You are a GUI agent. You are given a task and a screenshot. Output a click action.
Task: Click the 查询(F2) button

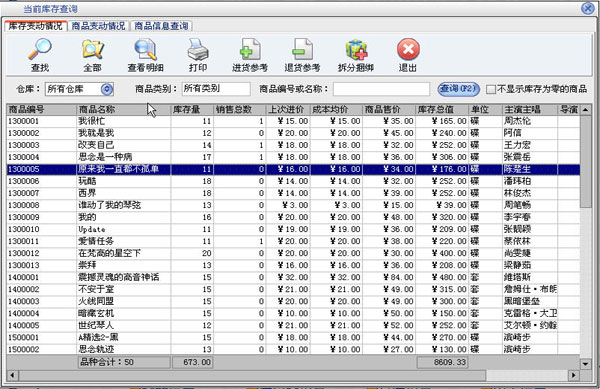coord(458,89)
